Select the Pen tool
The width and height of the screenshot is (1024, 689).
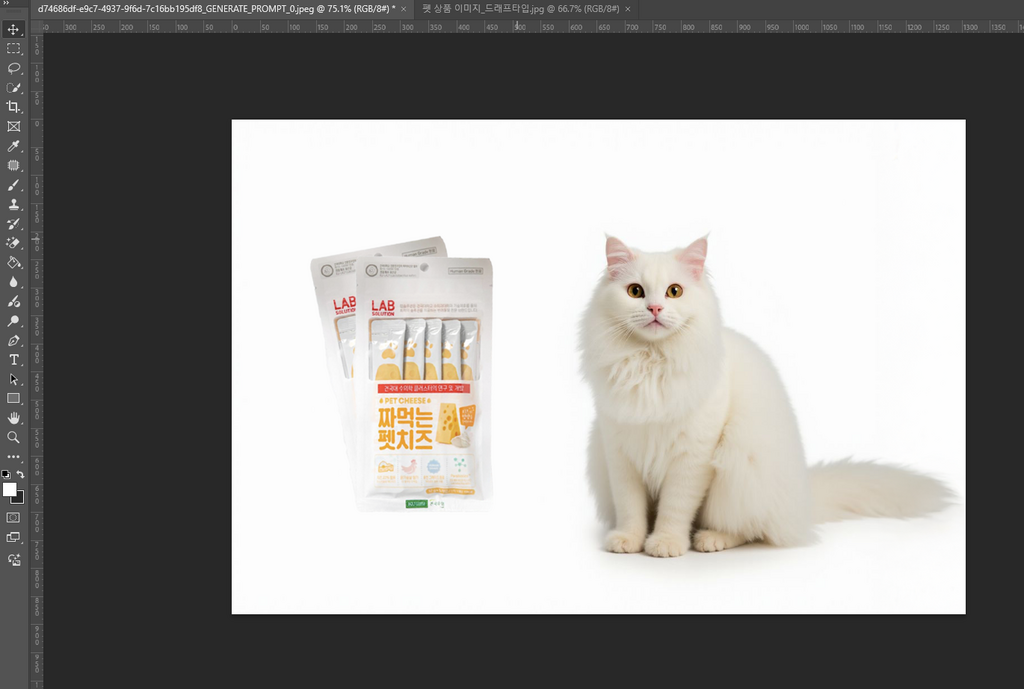click(x=13, y=341)
